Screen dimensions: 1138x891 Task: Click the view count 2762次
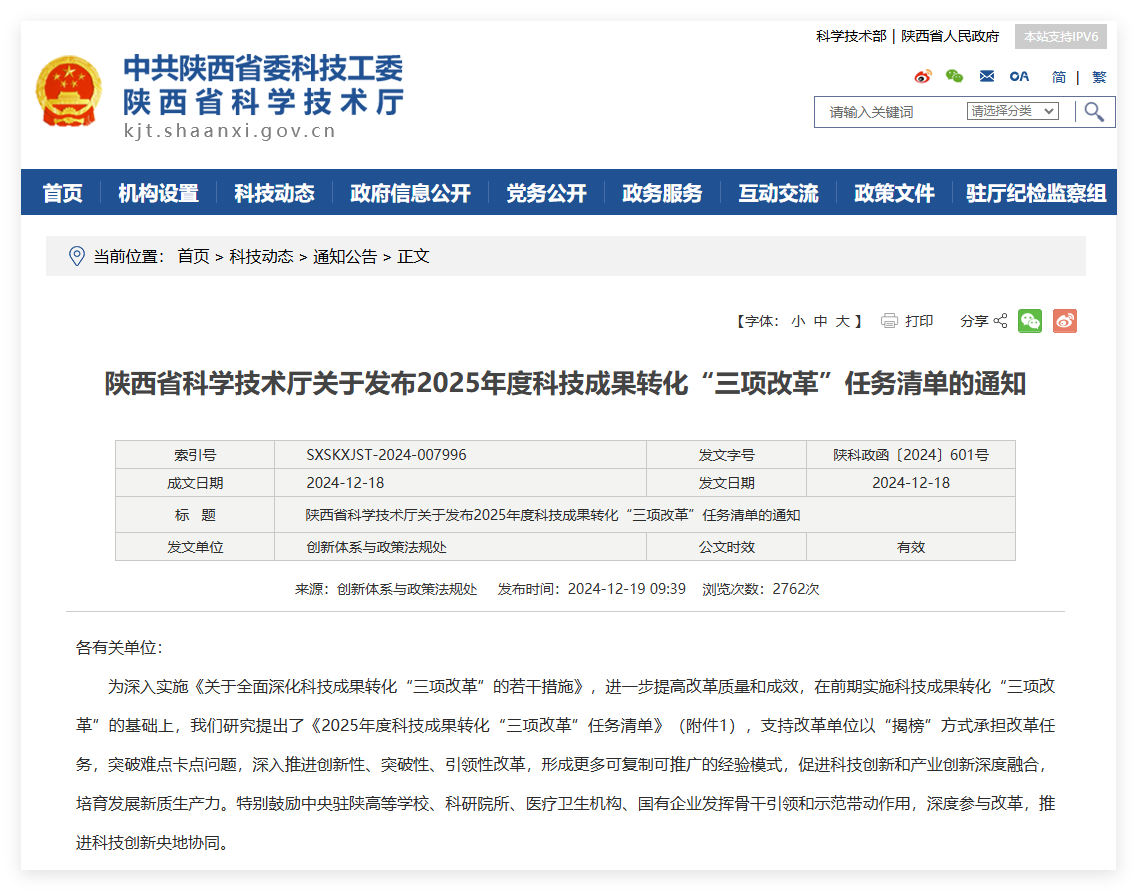[x=795, y=589]
